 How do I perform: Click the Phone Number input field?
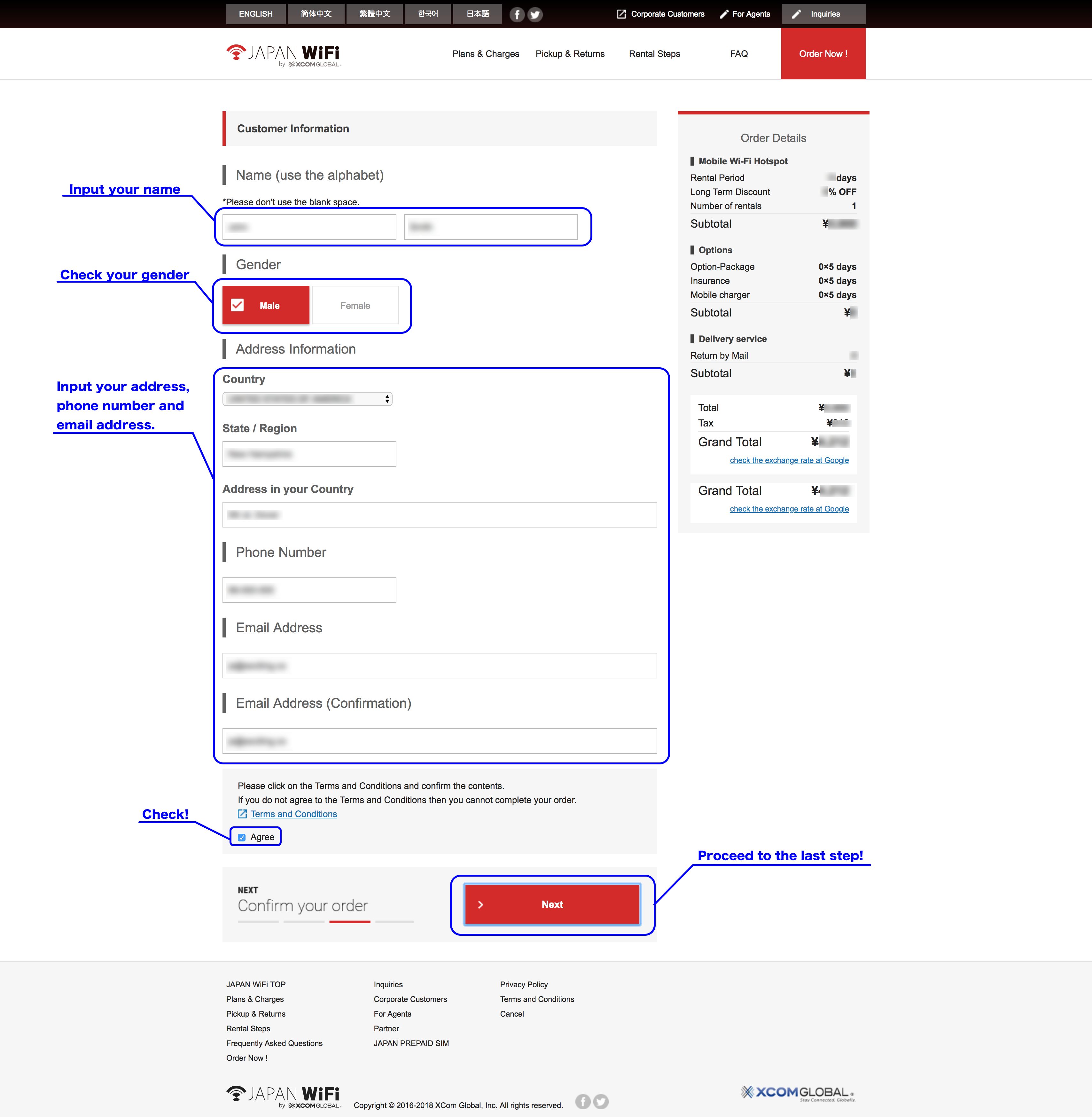coord(309,590)
